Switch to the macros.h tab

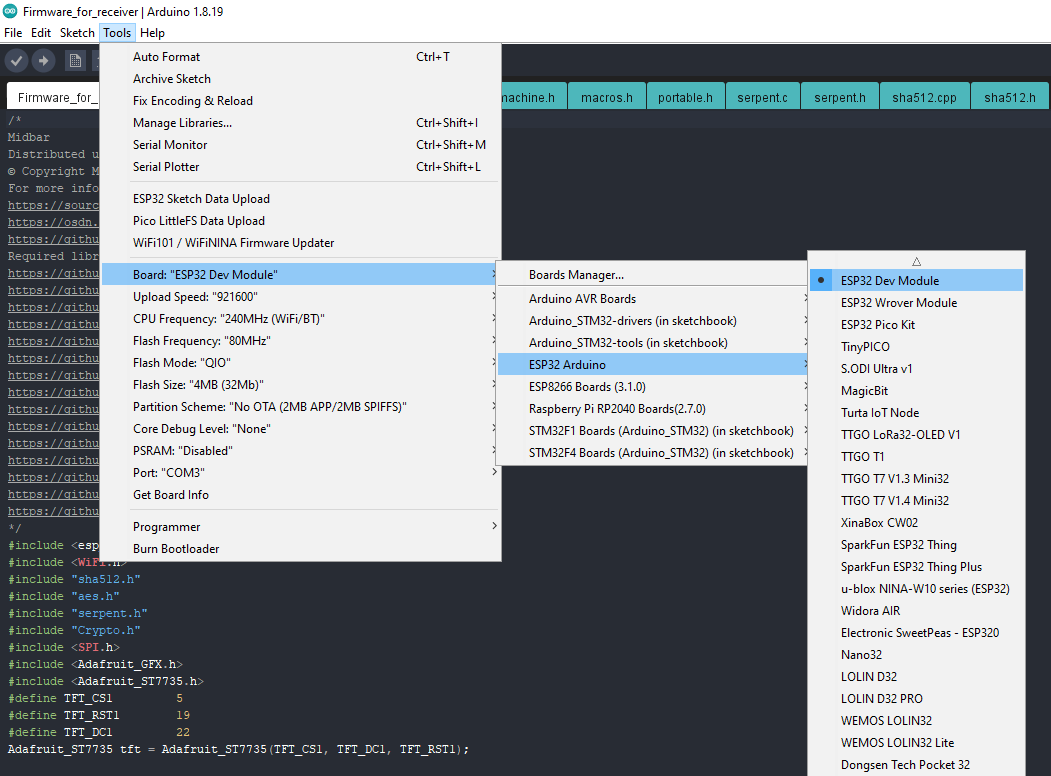pyautogui.click(x=607, y=98)
